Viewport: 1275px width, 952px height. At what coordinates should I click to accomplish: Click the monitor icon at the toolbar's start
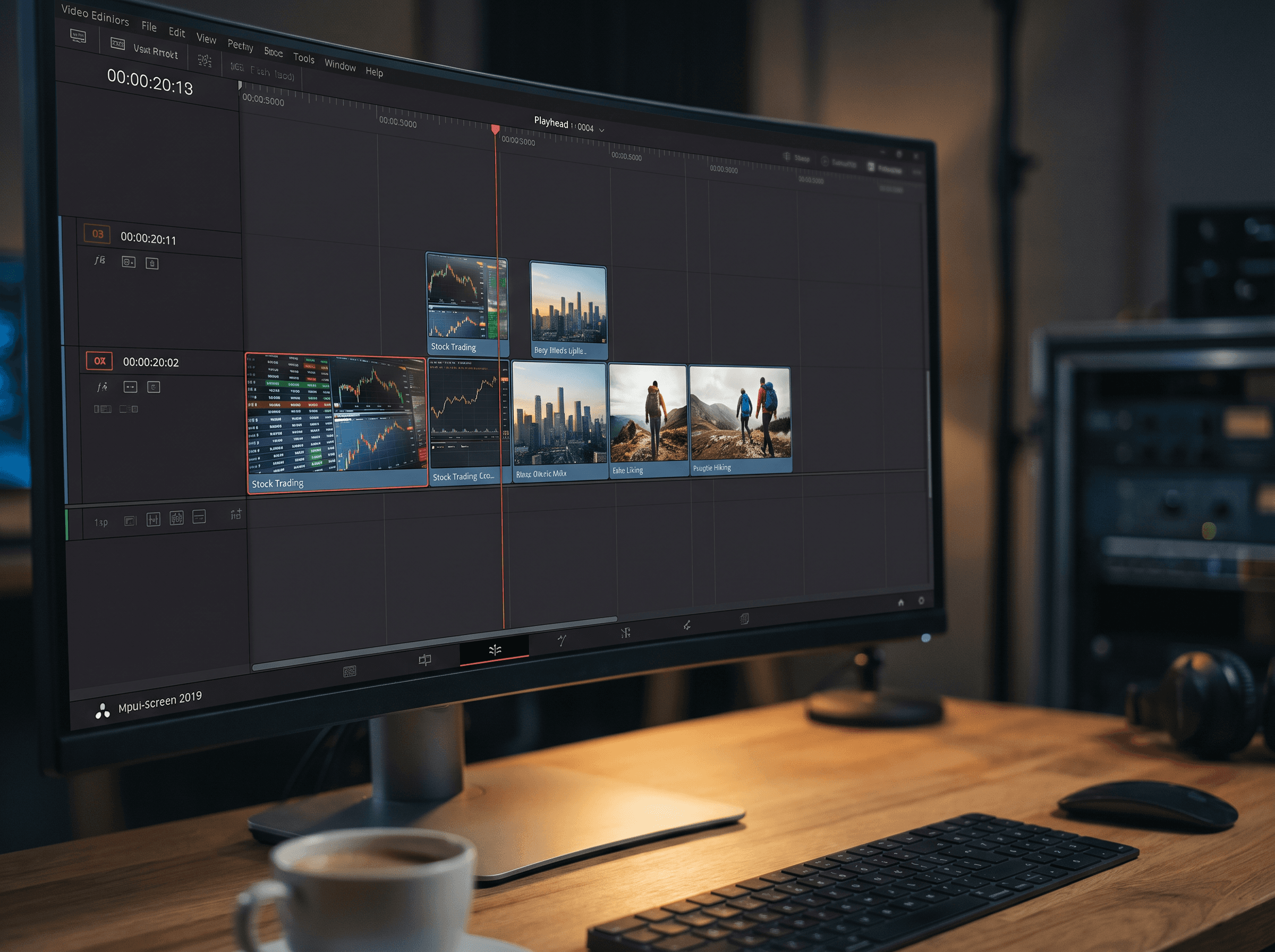(78, 36)
